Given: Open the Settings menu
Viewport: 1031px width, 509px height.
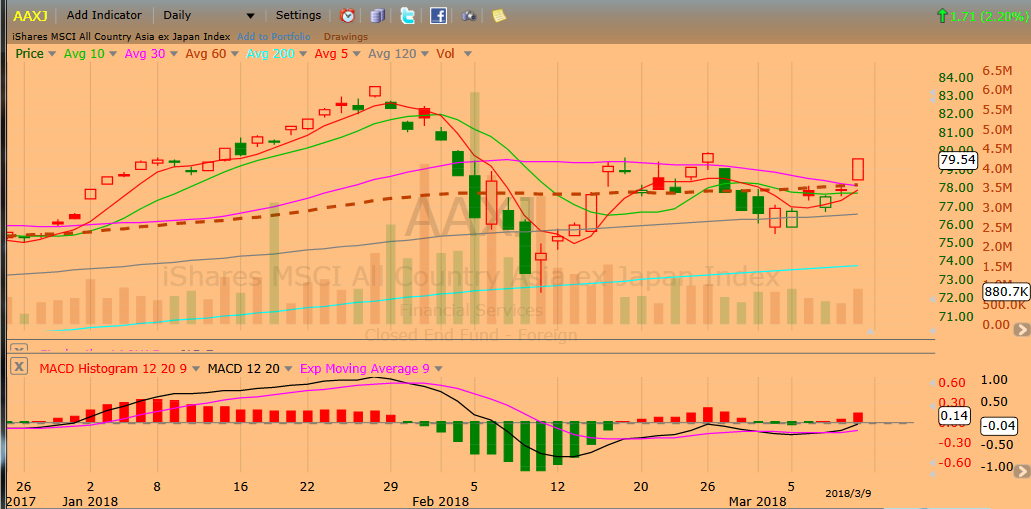Looking at the screenshot, I should point(298,15).
